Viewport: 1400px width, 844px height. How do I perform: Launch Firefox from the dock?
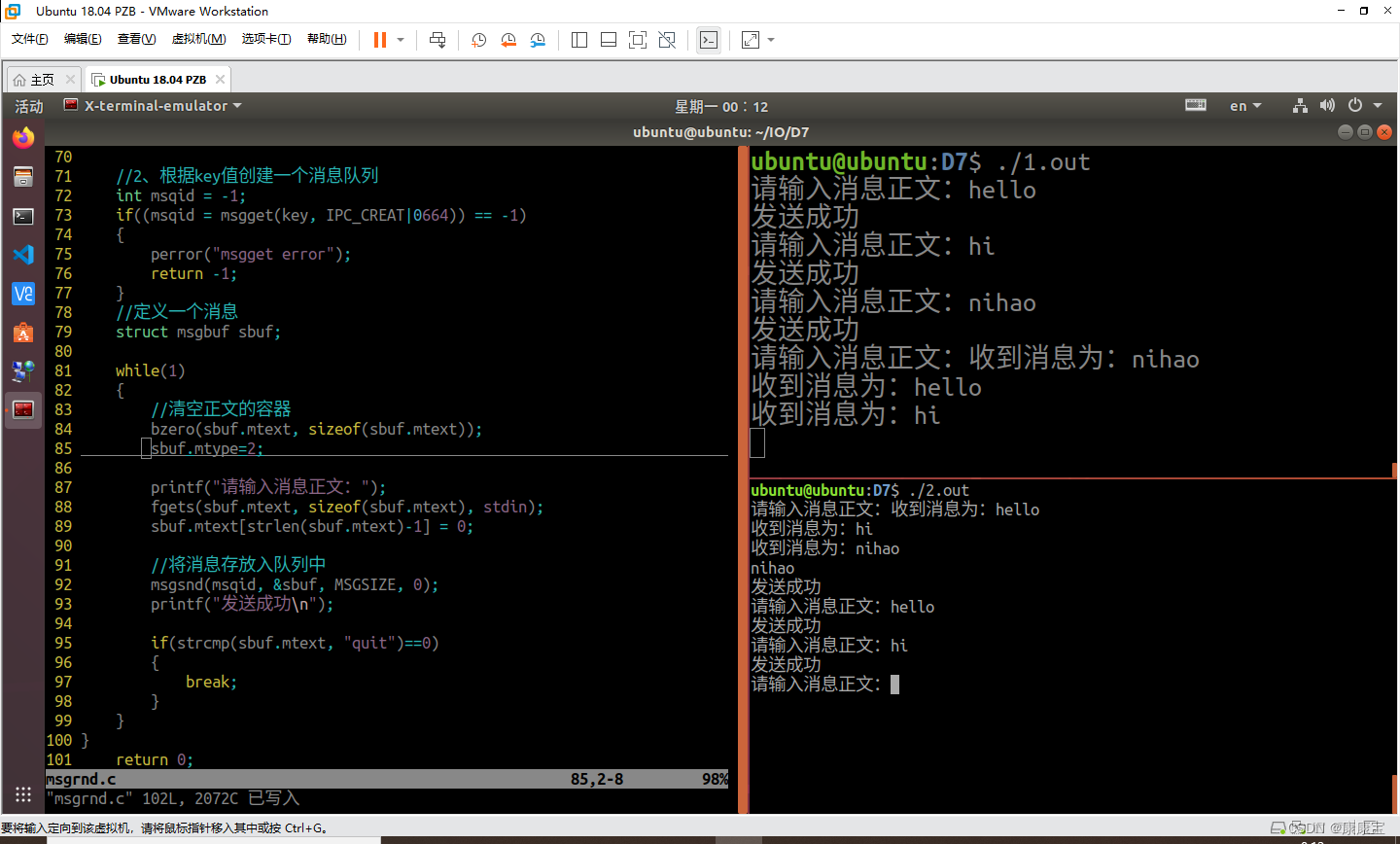(23, 138)
